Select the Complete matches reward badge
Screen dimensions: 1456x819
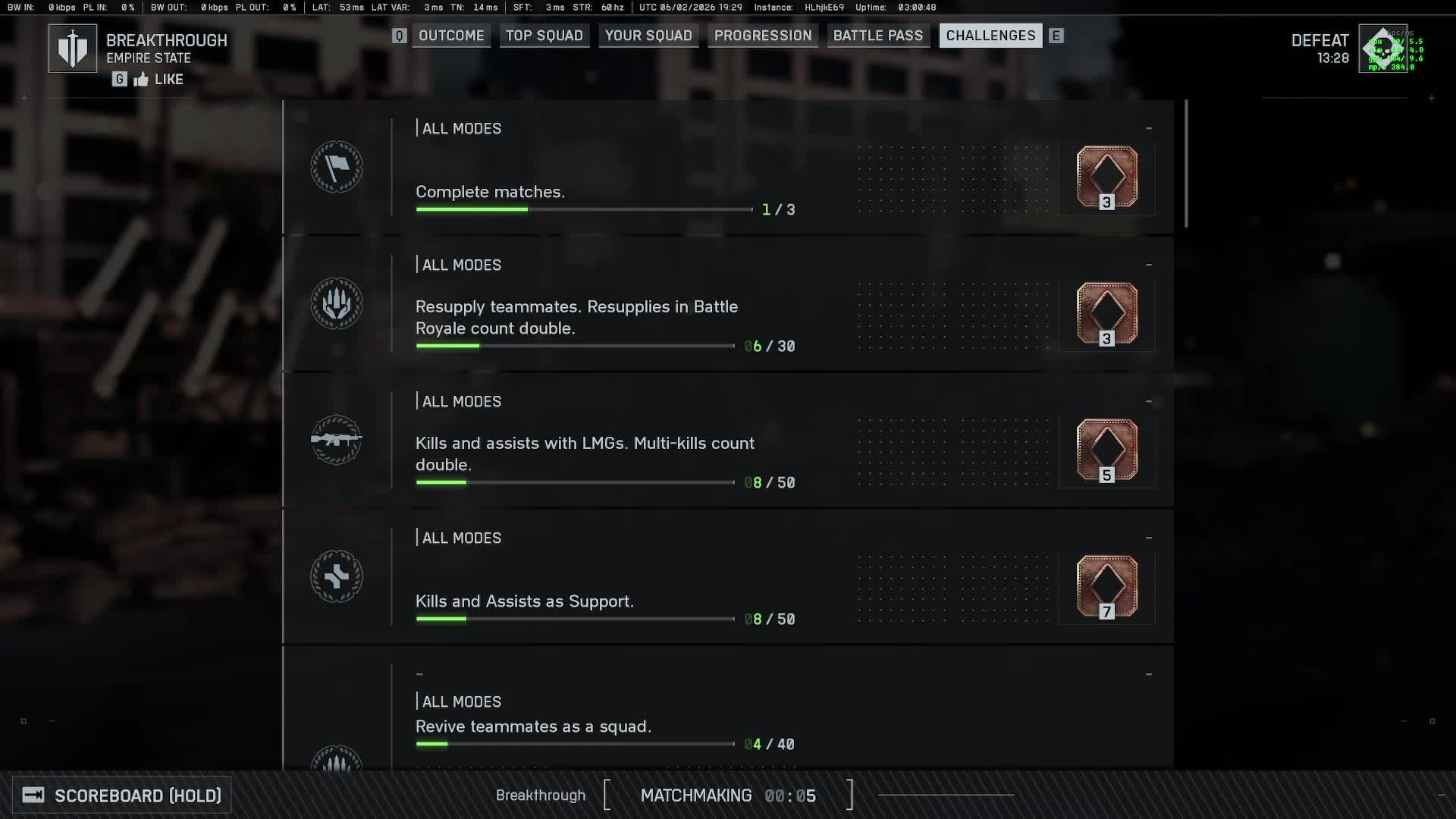pyautogui.click(x=1107, y=177)
